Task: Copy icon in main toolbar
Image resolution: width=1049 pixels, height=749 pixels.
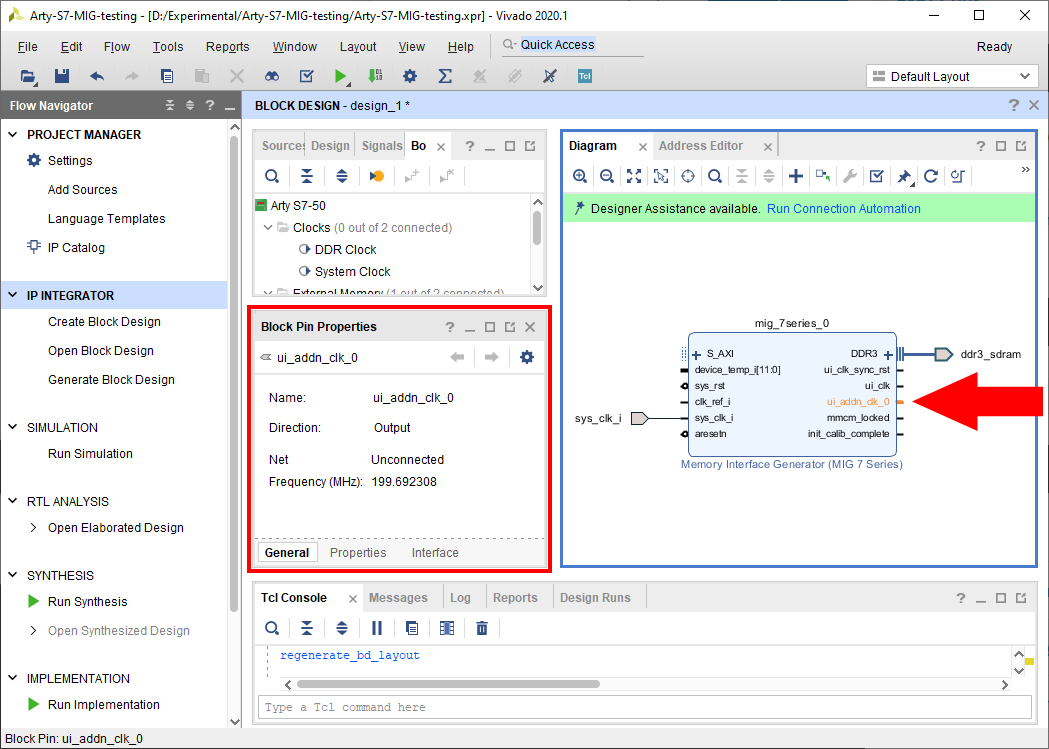Action: 167,76
